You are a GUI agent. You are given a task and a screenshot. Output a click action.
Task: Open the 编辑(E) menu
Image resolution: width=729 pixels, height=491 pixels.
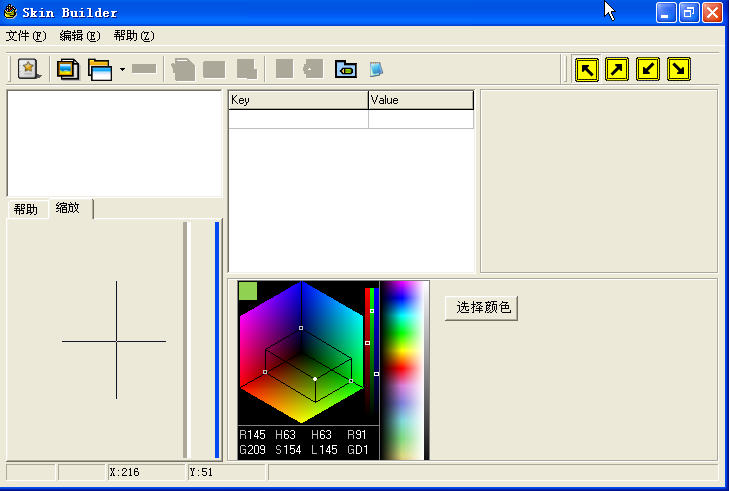pyautogui.click(x=80, y=36)
